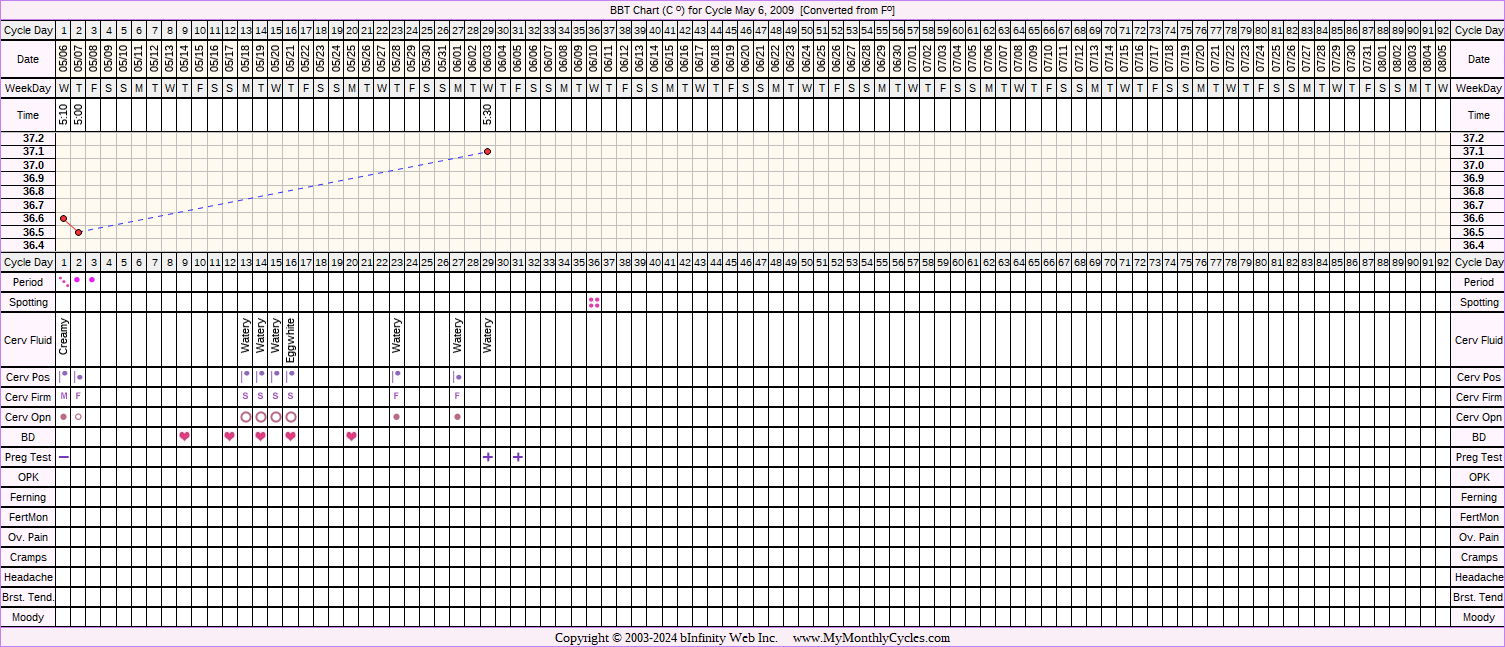Click positive pregnancy test plus on day 31
Image resolution: width=1505 pixels, height=647 pixels.
pos(518,457)
